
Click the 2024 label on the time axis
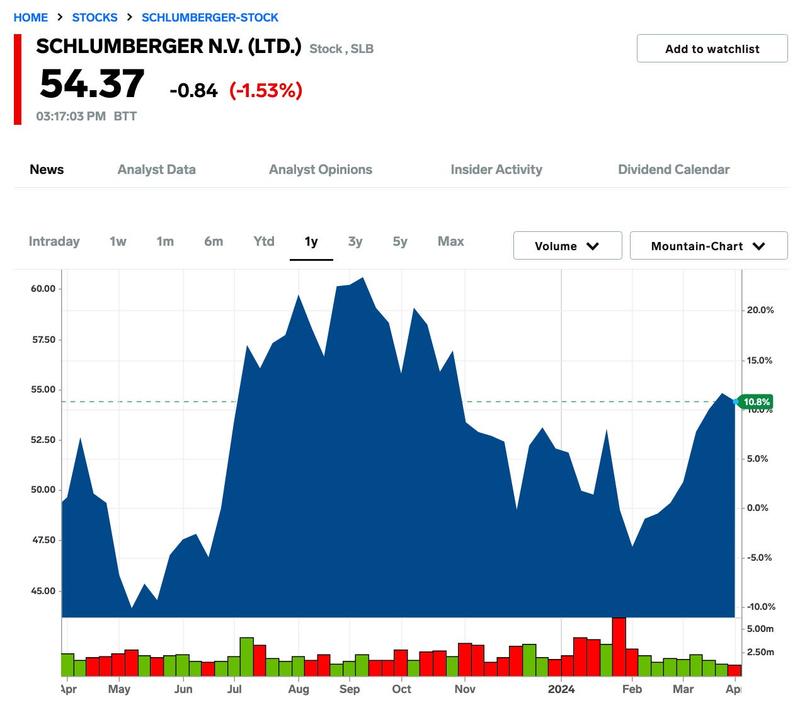pyautogui.click(x=561, y=689)
